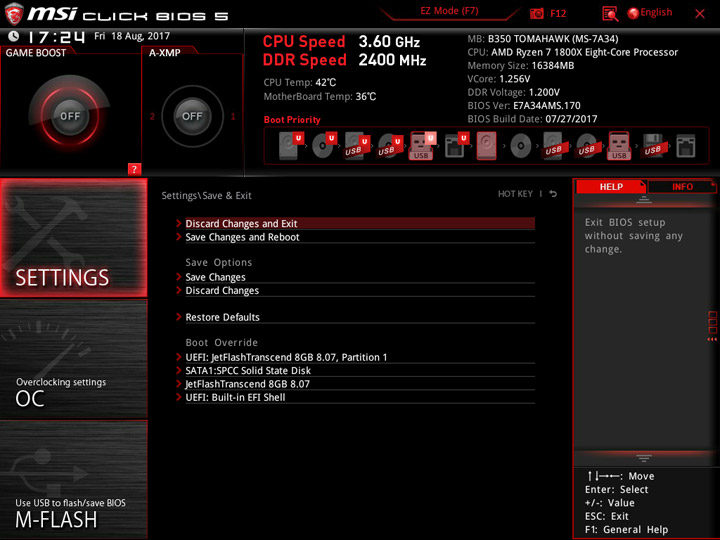Click the Settings\Save & Exit breadcrumb

[206, 196]
